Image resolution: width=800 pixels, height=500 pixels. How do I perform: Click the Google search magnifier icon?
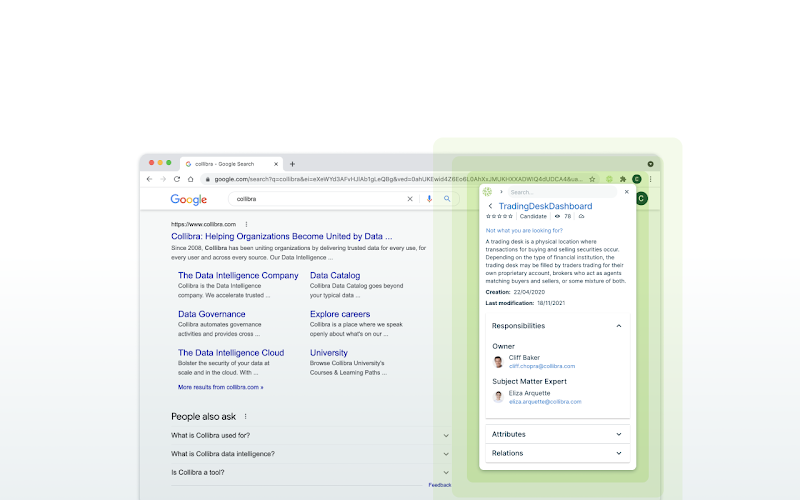447,199
